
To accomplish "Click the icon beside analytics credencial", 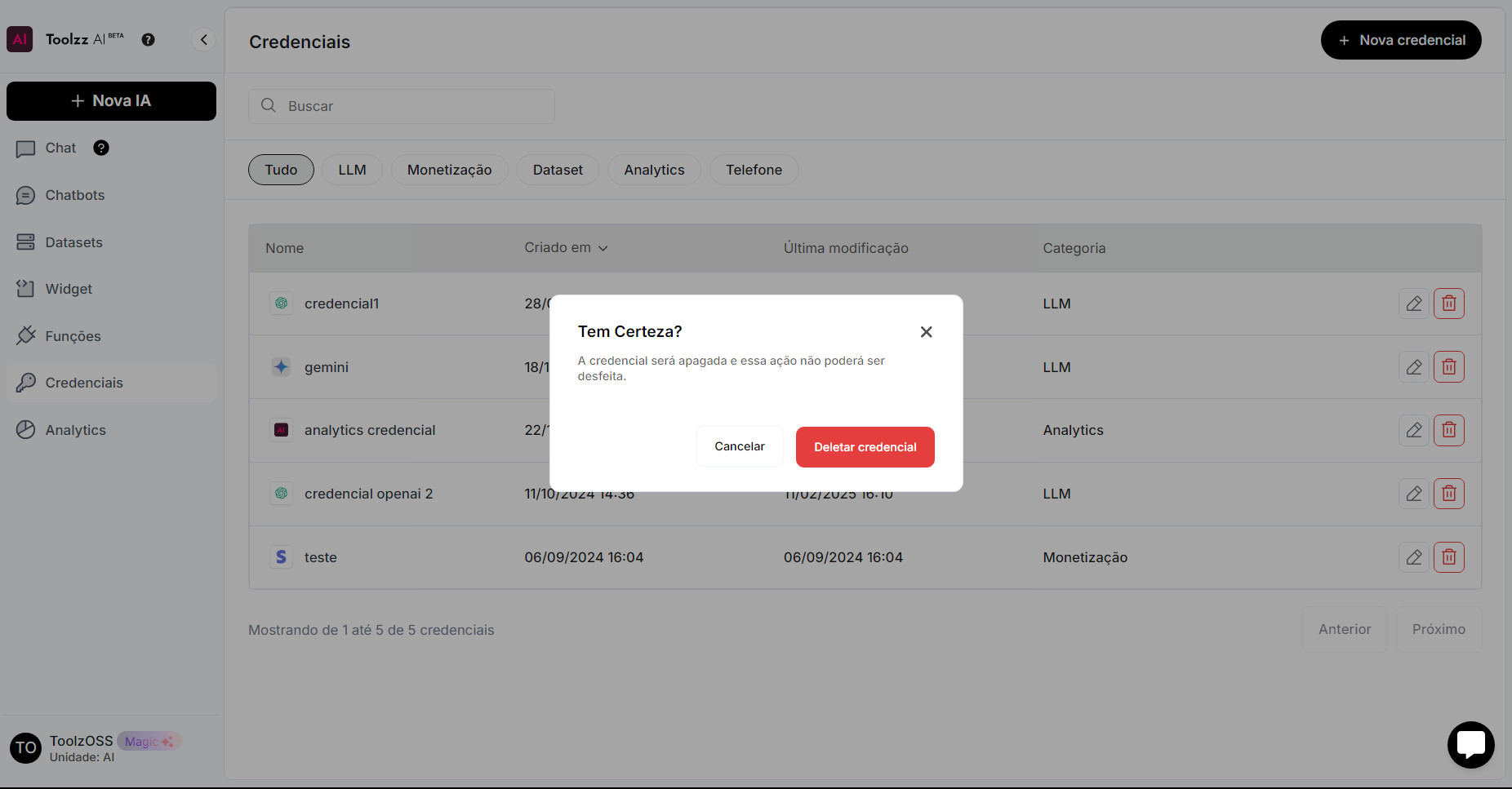I will 281,430.
